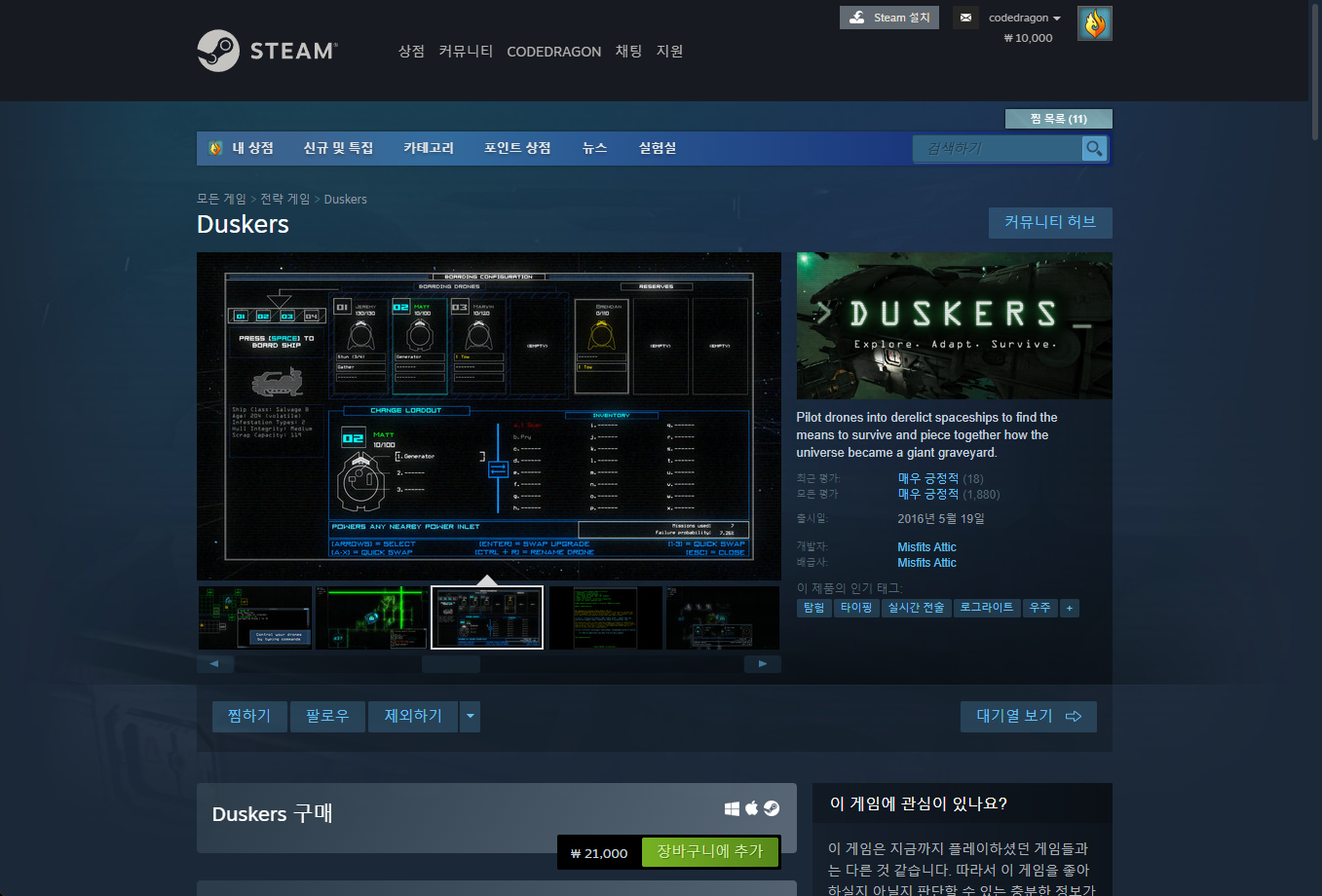Open the 채팅 menu item
The width and height of the screenshot is (1322, 896).
pyautogui.click(x=628, y=51)
